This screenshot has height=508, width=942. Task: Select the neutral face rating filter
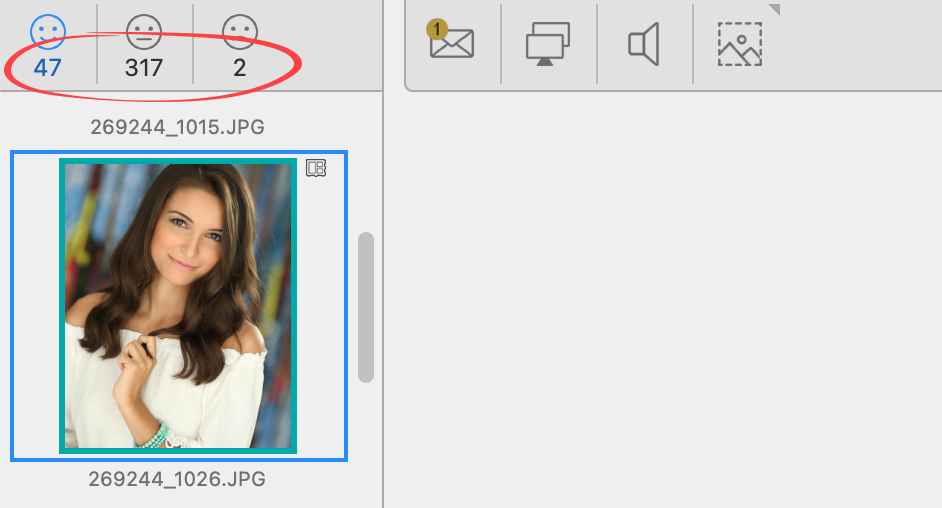(144, 31)
